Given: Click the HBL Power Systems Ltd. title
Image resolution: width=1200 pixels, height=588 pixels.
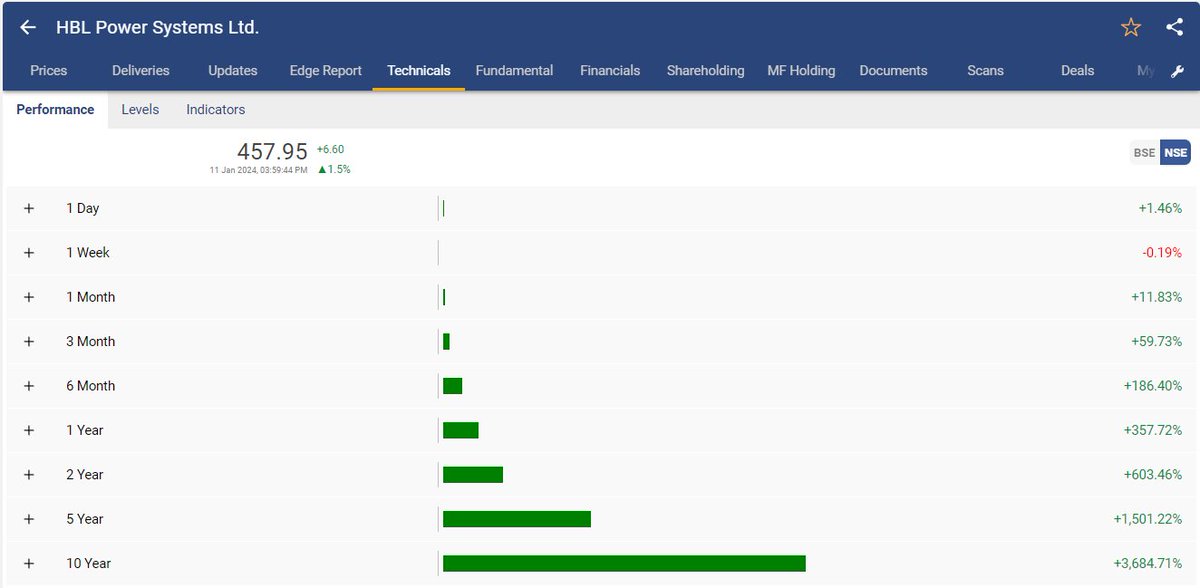Looking at the screenshot, I should [157, 28].
